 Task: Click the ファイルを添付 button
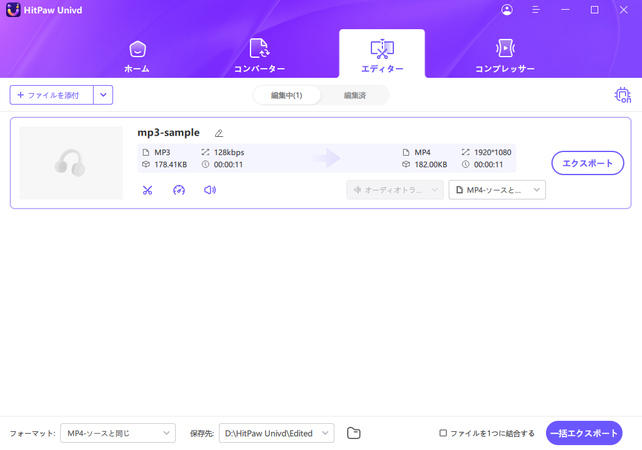[x=52, y=95]
